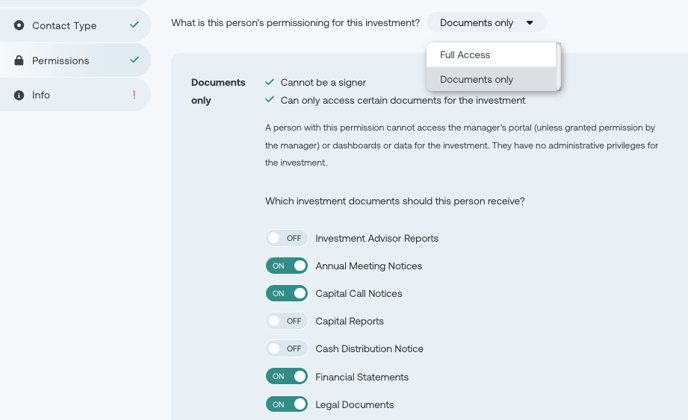Click the Permissions lock icon
This screenshot has width=688, height=420.
[19, 60]
